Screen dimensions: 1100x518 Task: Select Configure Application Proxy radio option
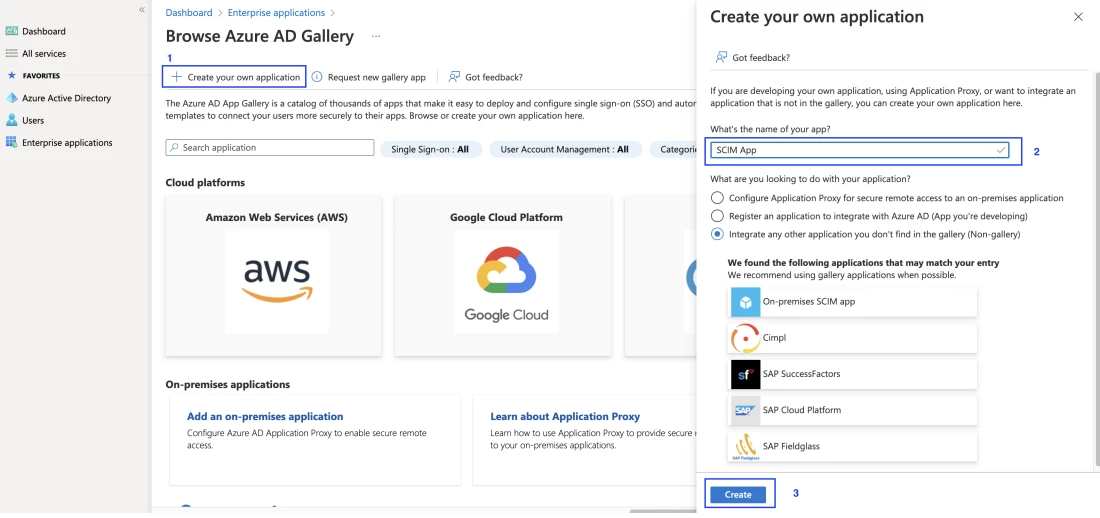717,198
